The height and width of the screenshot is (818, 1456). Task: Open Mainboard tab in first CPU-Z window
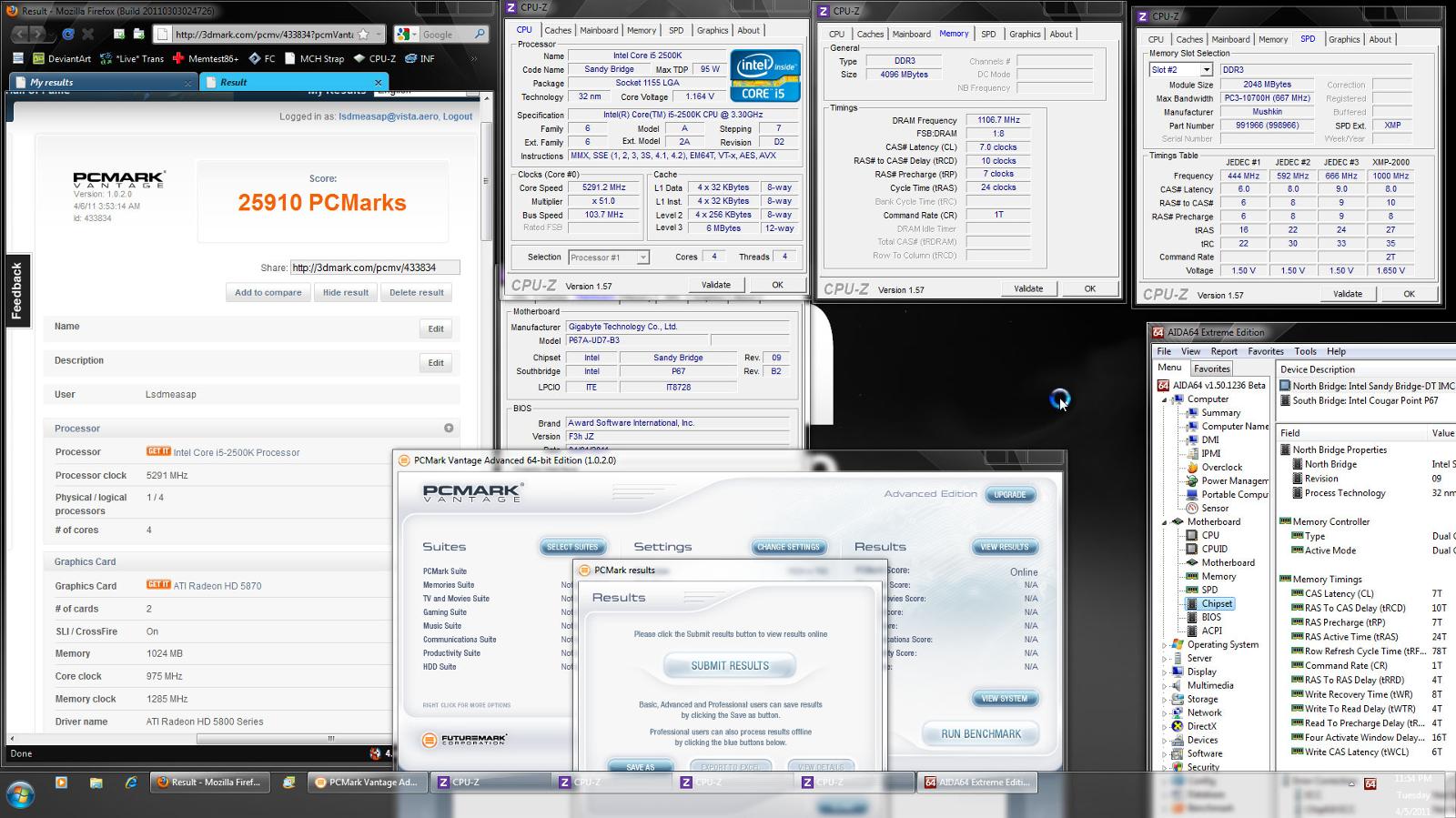(599, 30)
